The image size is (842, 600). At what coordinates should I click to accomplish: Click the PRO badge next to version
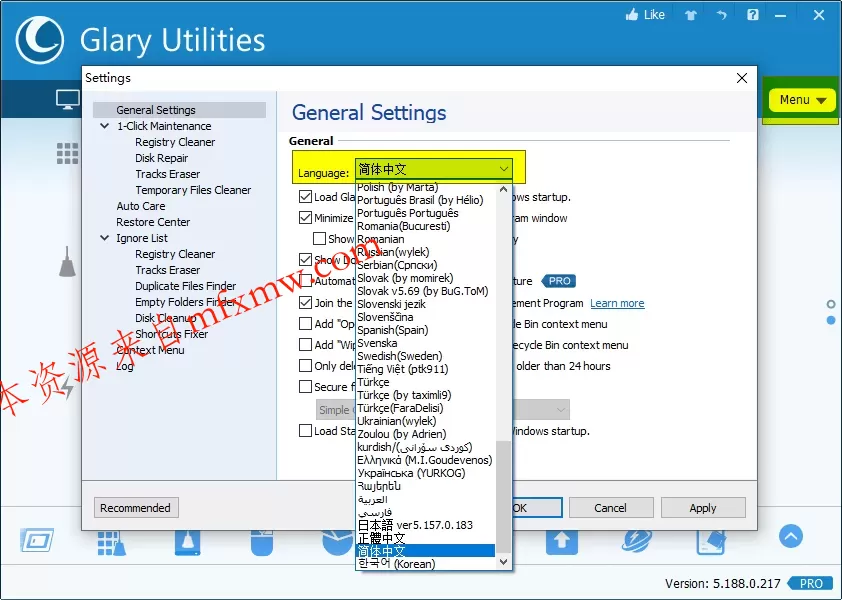coord(810,583)
